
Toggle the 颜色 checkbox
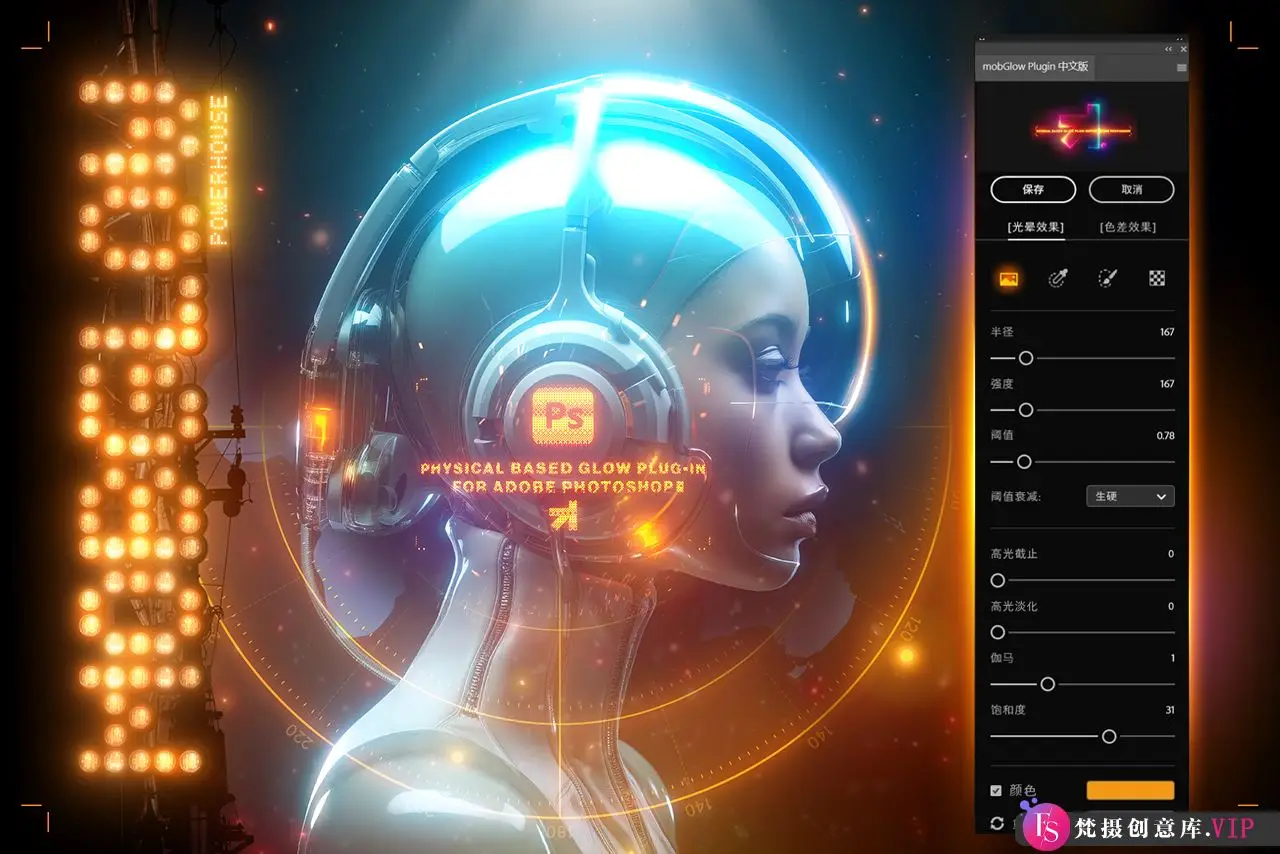point(996,790)
